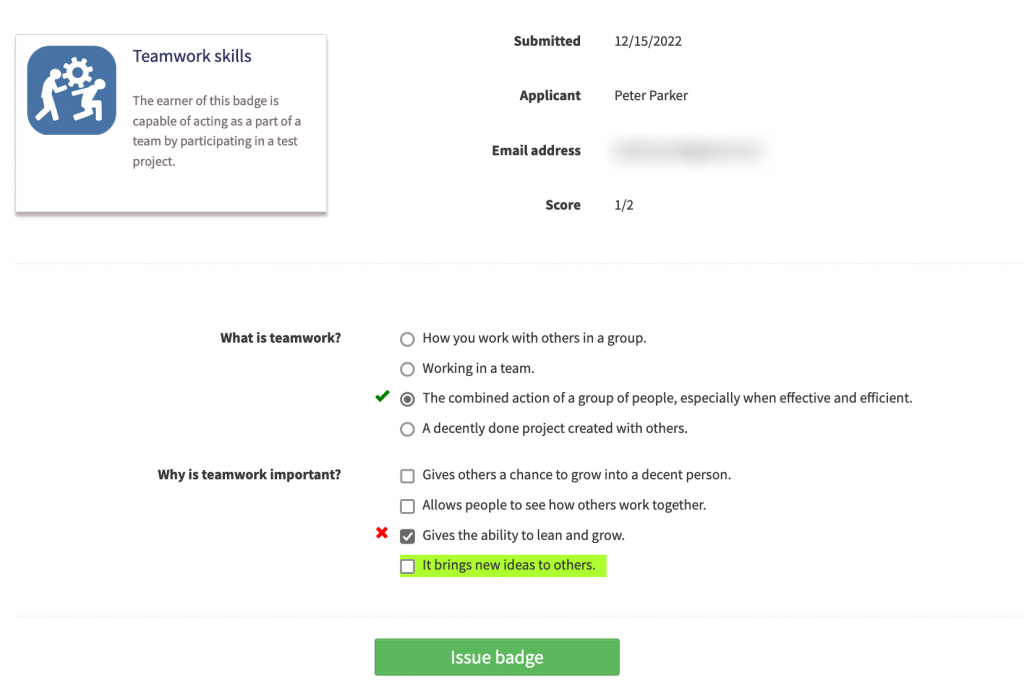This screenshot has height=684, width=1024.
Task: Click the green checkmark icon
Action: coord(382,397)
